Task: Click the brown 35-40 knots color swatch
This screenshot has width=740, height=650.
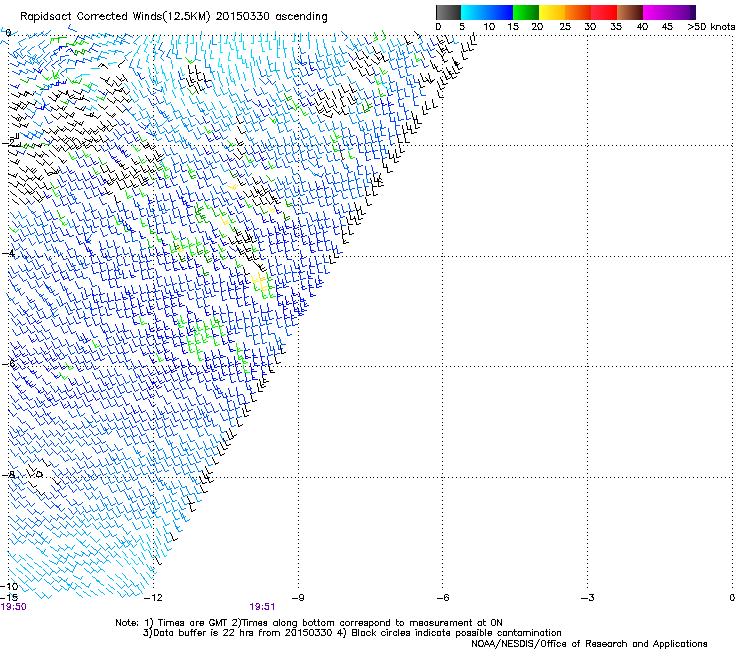Action: [630, 12]
